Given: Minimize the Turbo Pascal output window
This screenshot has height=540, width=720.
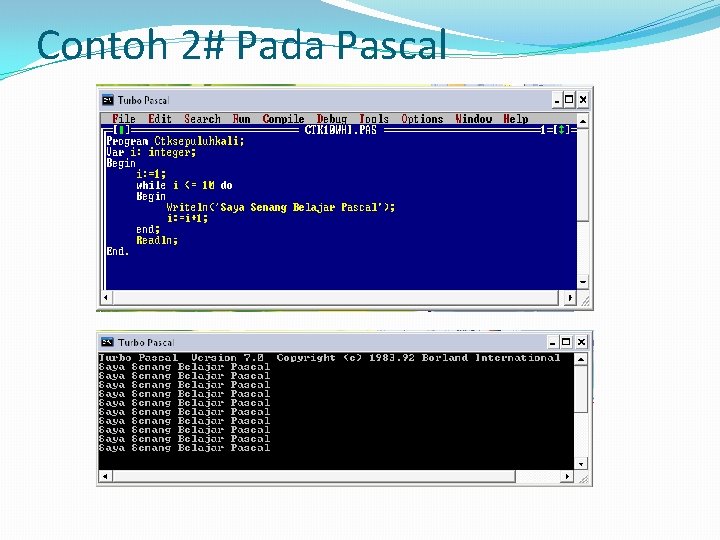Looking at the screenshot, I should coord(553,342).
